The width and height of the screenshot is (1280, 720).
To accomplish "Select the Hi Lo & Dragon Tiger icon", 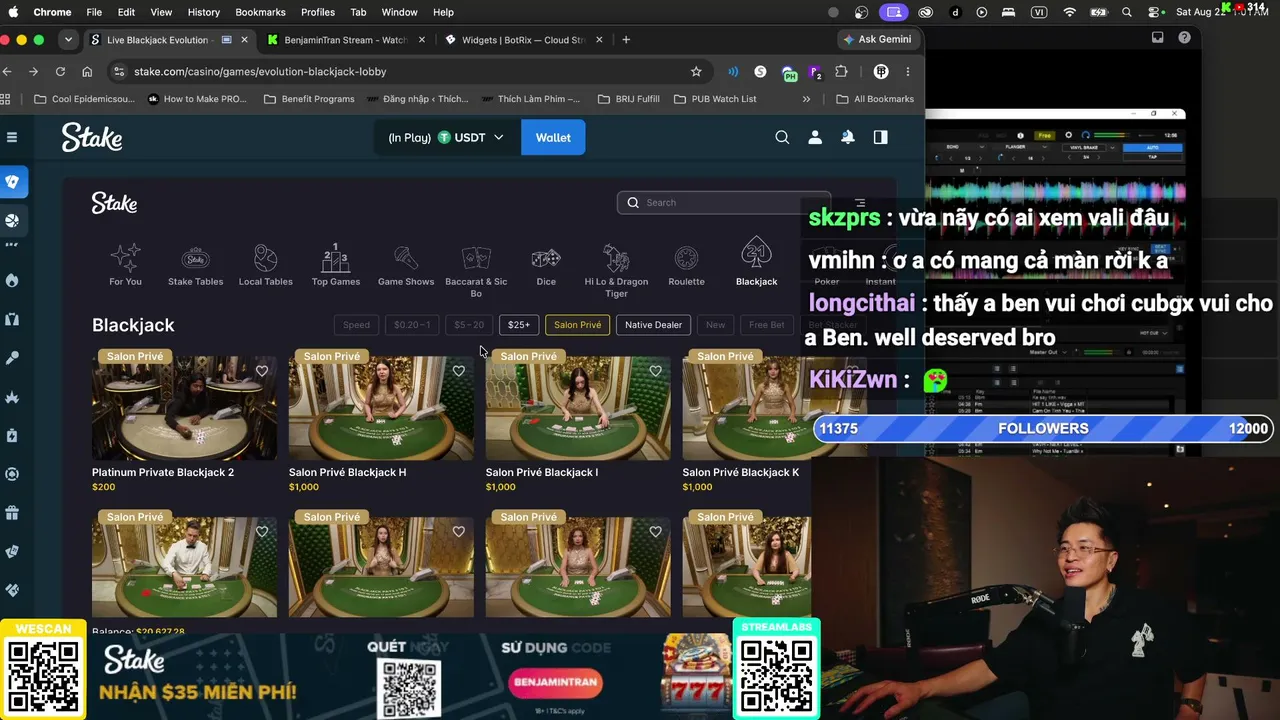I will tap(616, 258).
